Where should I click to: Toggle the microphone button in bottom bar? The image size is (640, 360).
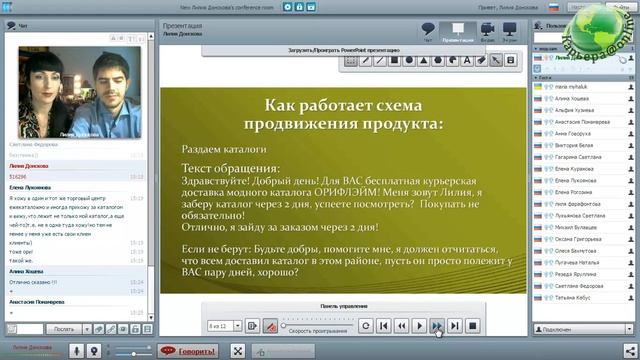click(76, 351)
